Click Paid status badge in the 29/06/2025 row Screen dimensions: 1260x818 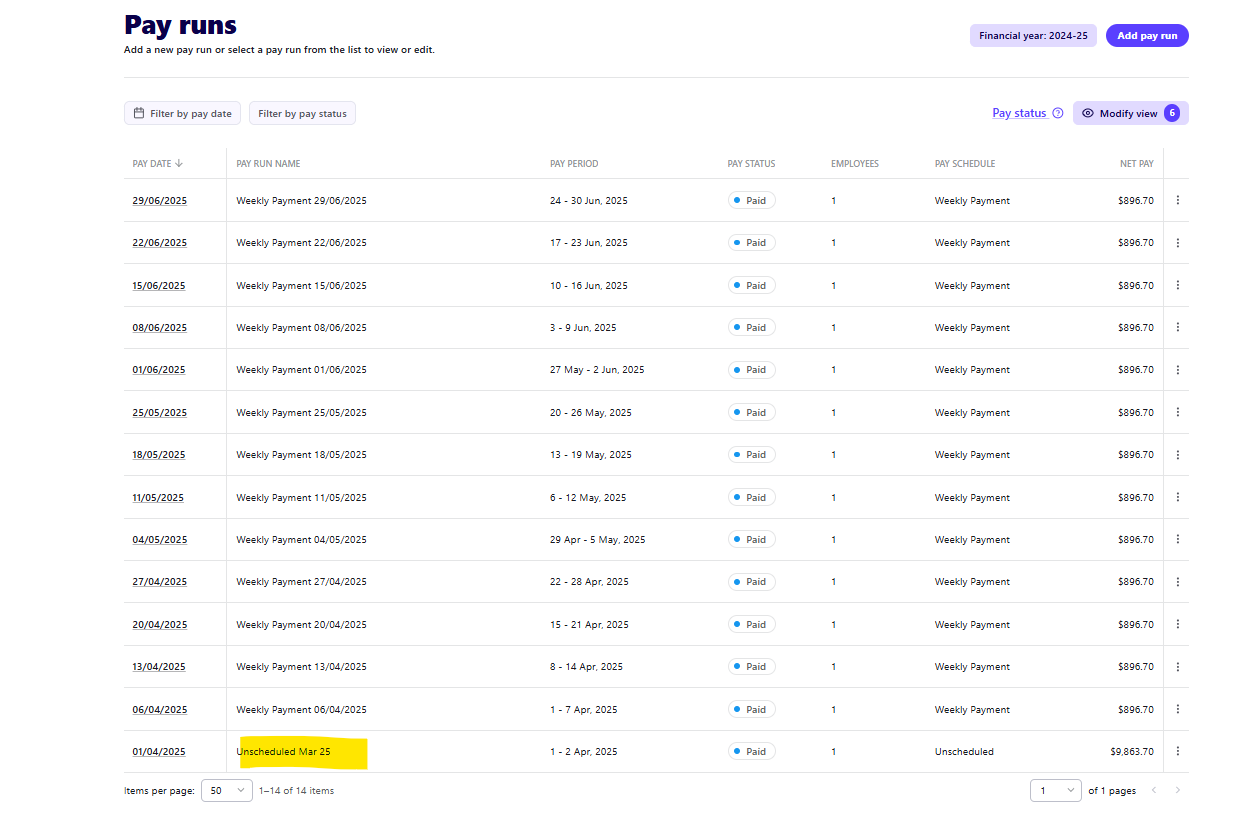coord(751,200)
